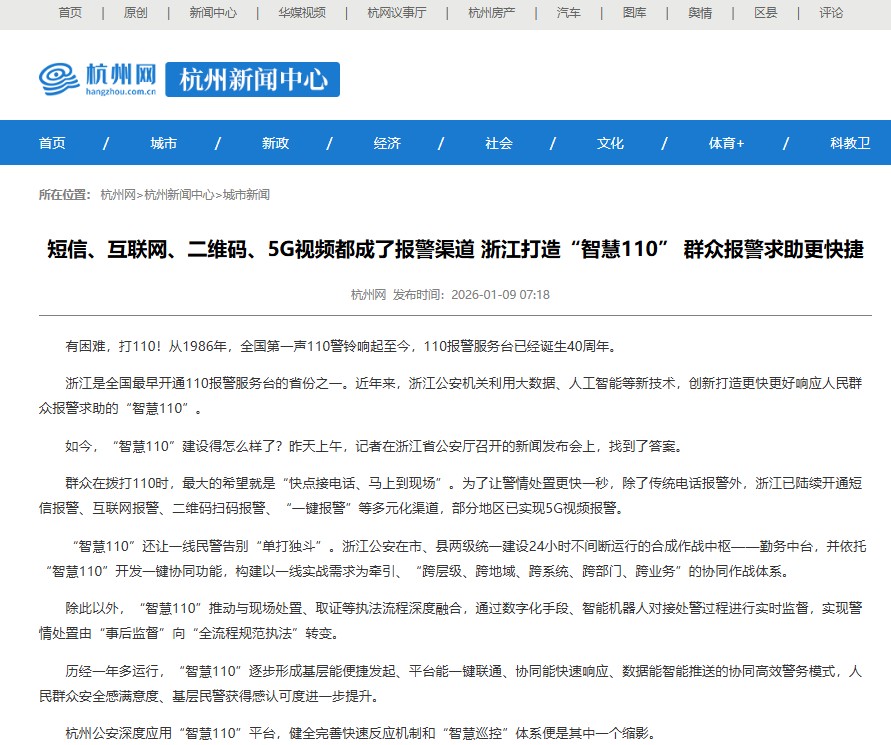Open the 华媒视频 link

click(x=302, y=13)
